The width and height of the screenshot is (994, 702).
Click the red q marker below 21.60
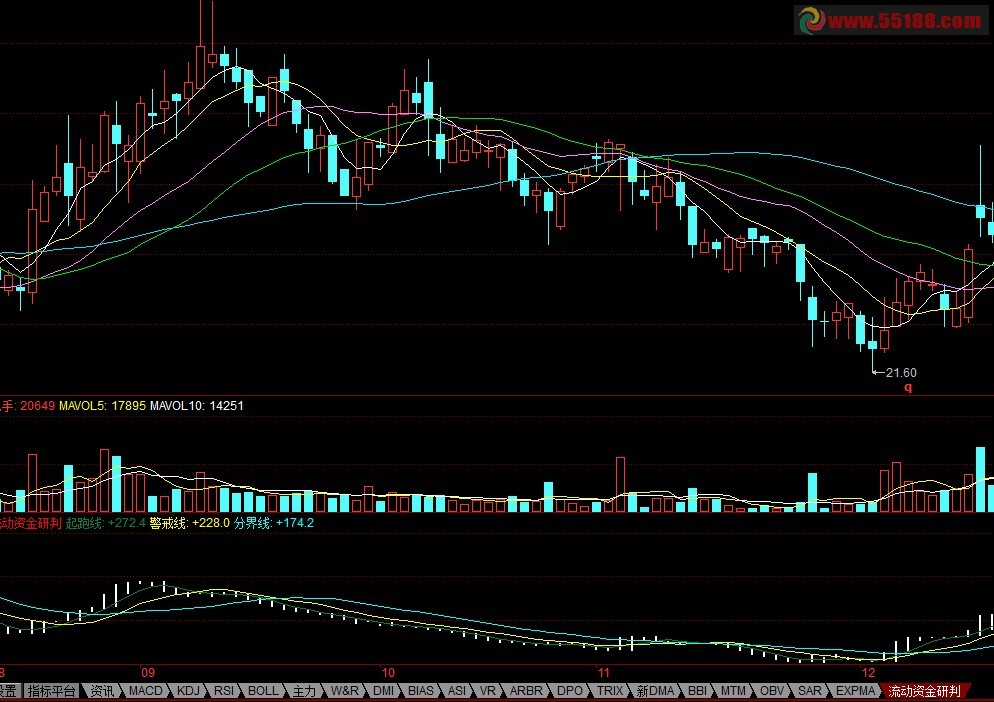tap(908, 387)
